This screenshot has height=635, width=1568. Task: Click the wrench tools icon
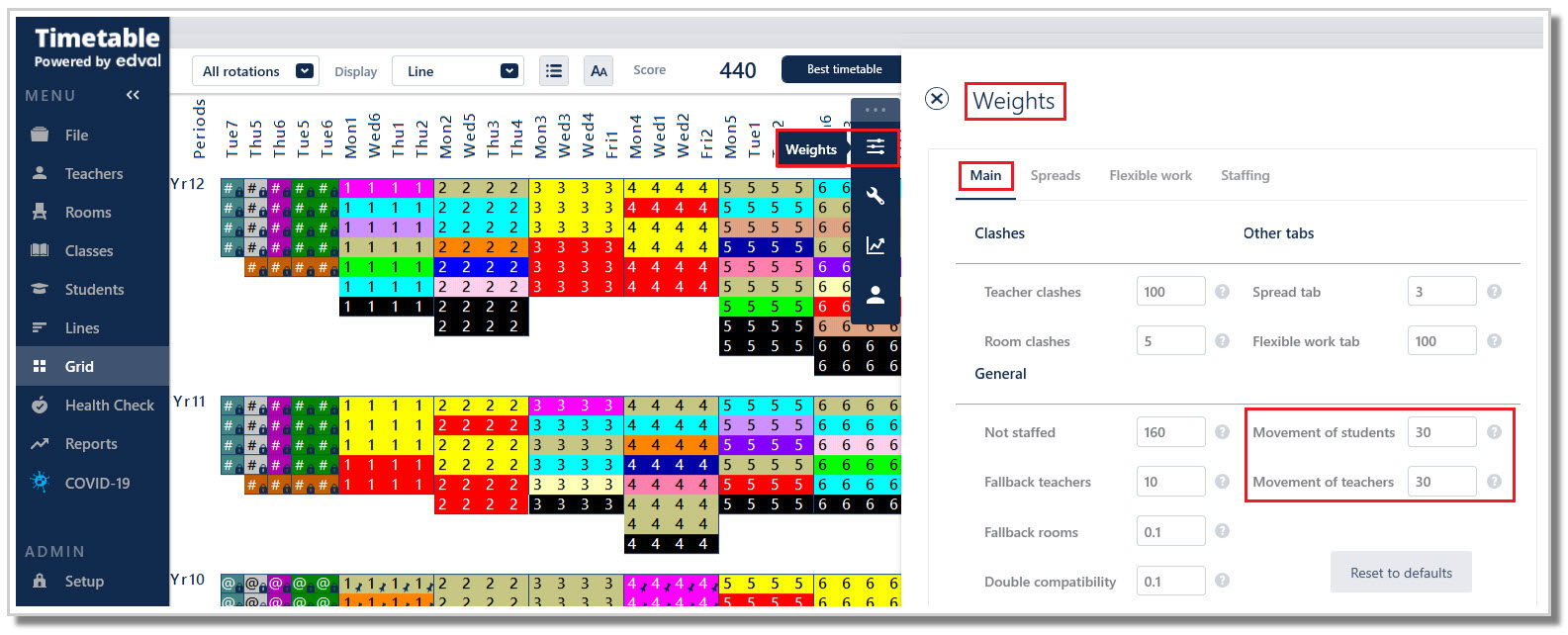tap(876, 196)
